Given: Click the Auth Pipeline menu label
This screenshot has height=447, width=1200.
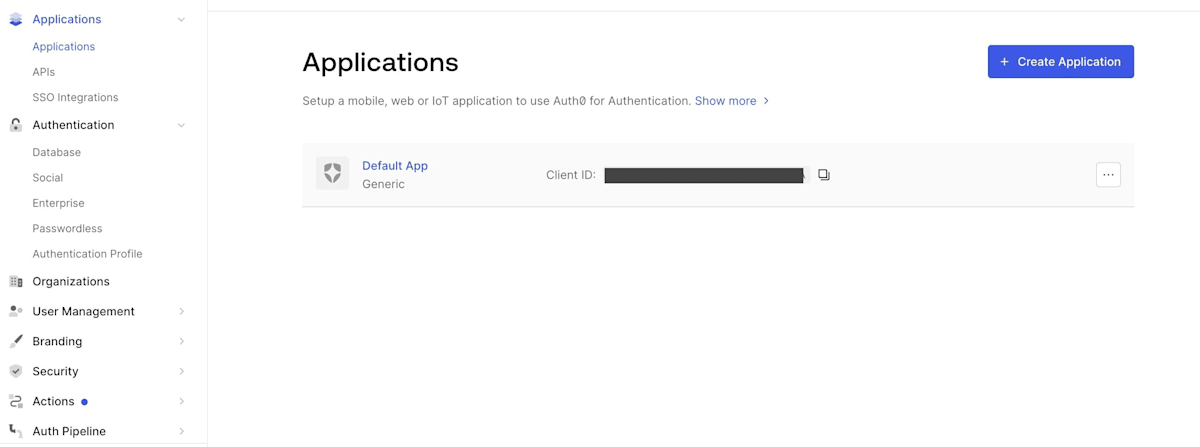Looking at the screenshot, I should click(69, 431).
